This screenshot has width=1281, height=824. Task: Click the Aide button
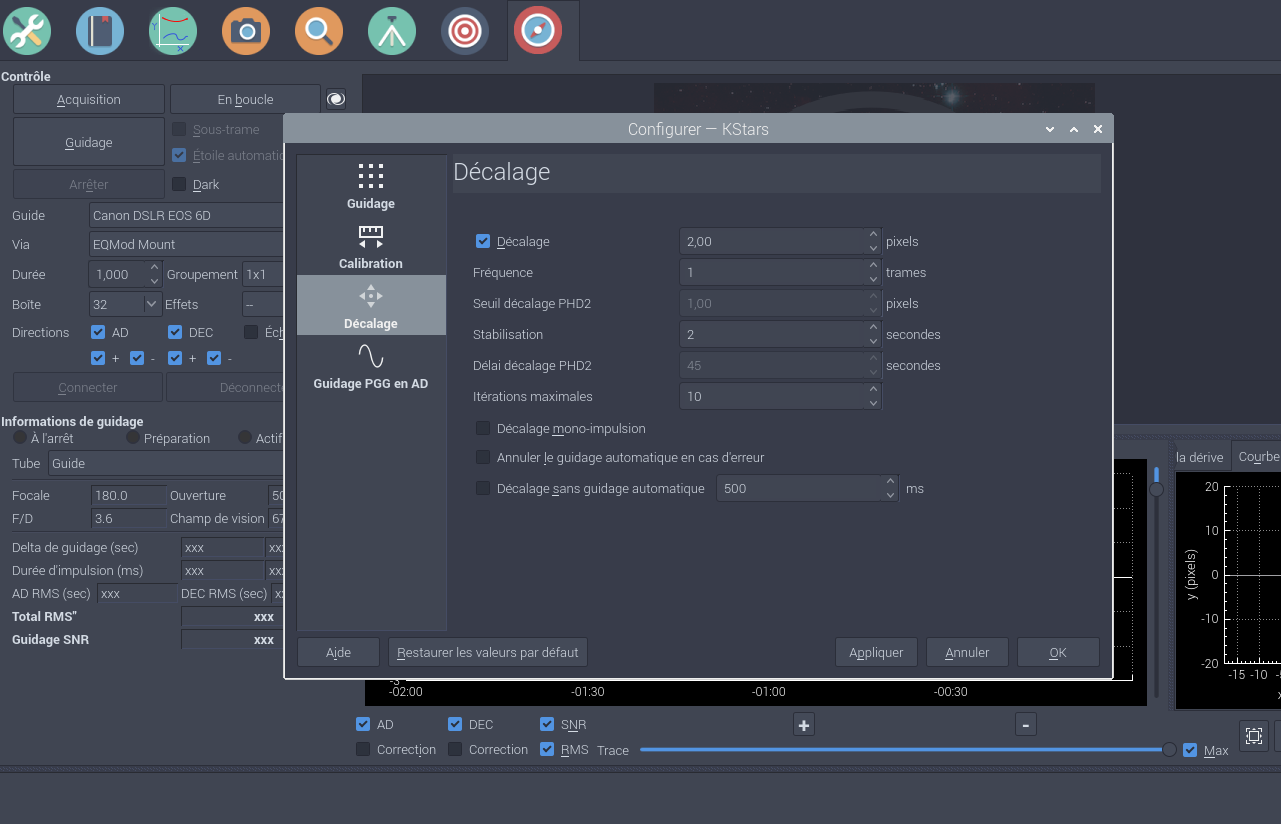(338, 652)
